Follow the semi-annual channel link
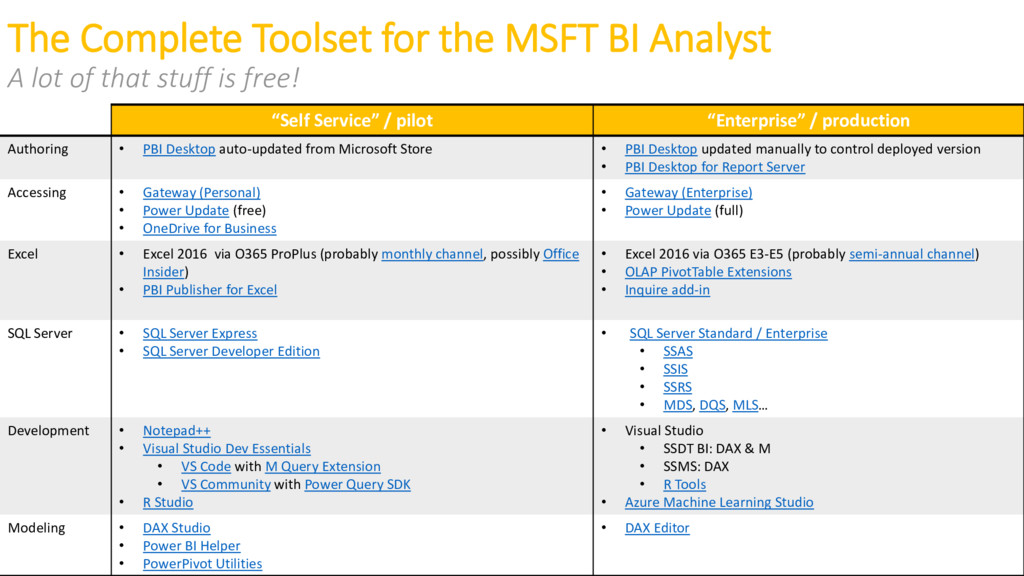 [912, 254]
